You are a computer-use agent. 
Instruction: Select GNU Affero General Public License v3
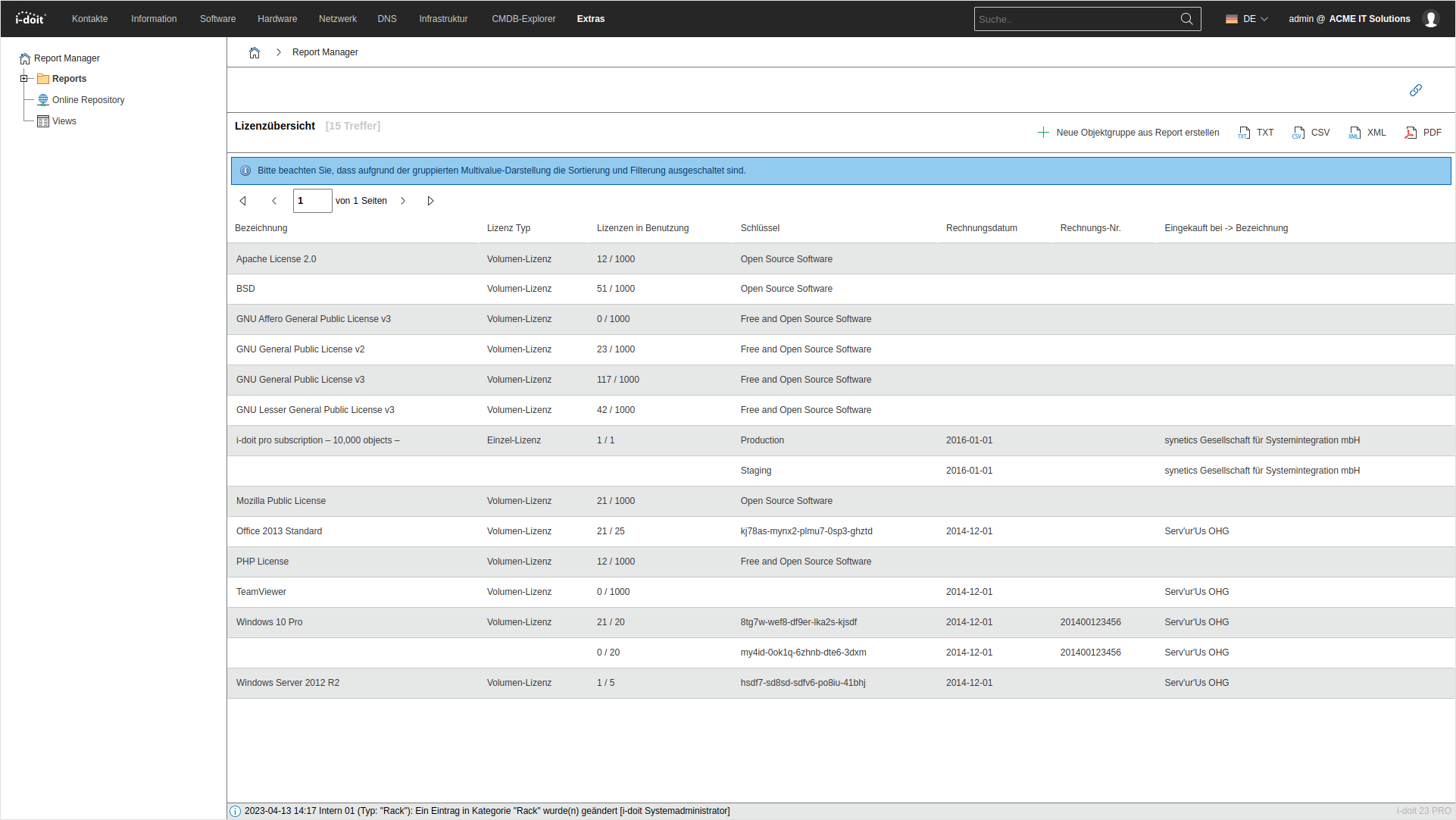[x=841, y=319]
